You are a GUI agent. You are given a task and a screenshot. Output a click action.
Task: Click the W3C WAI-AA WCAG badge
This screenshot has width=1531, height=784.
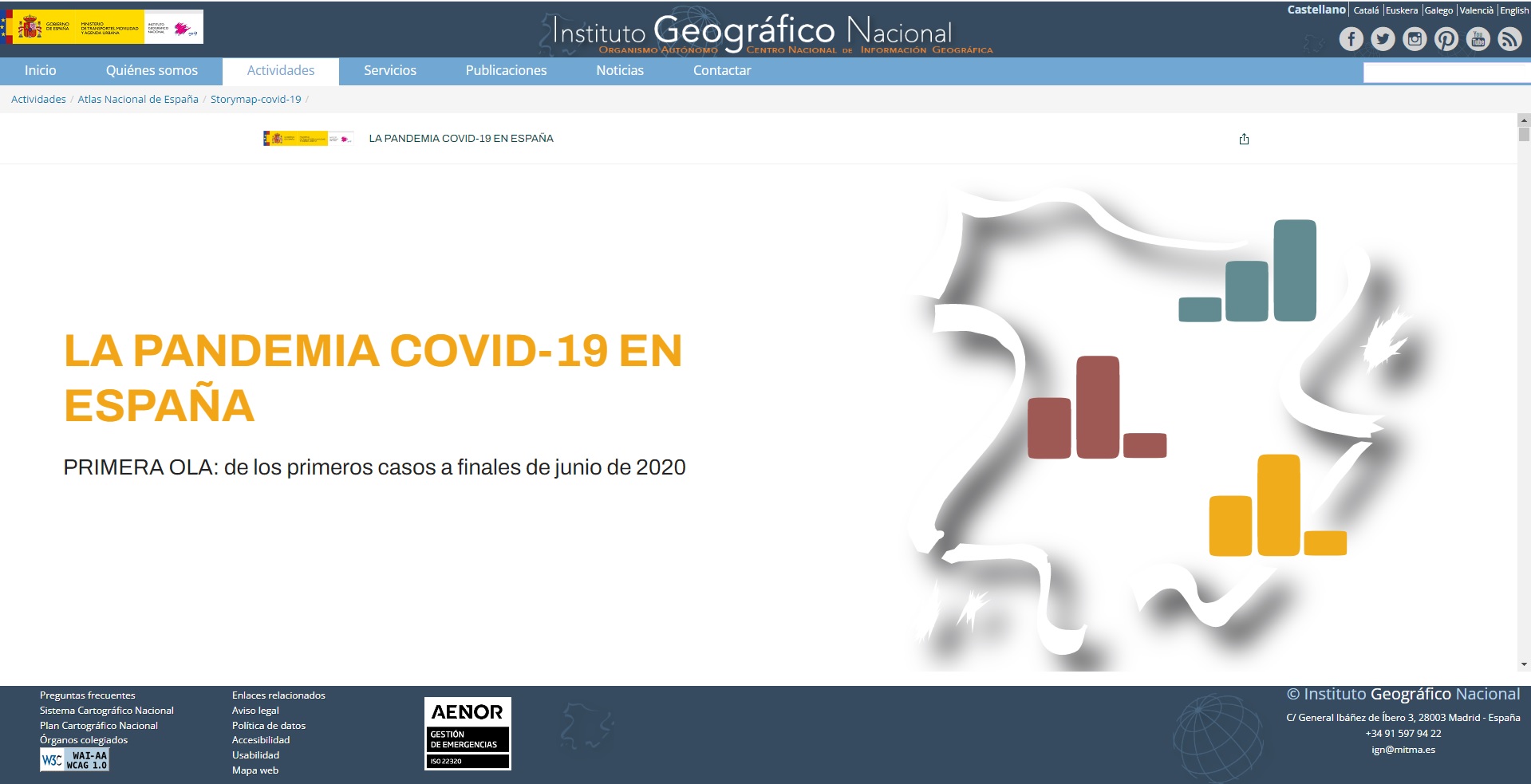(74, 759)
